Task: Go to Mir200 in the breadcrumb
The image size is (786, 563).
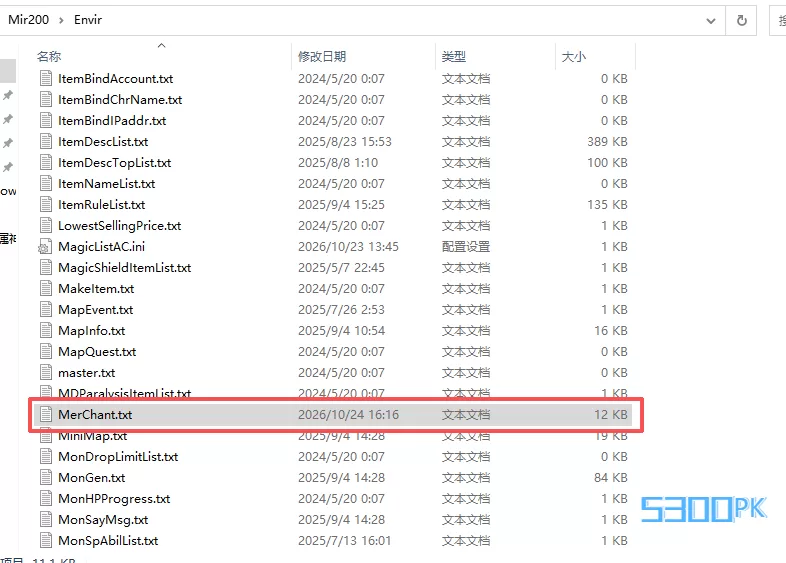Action: [29, 20]
